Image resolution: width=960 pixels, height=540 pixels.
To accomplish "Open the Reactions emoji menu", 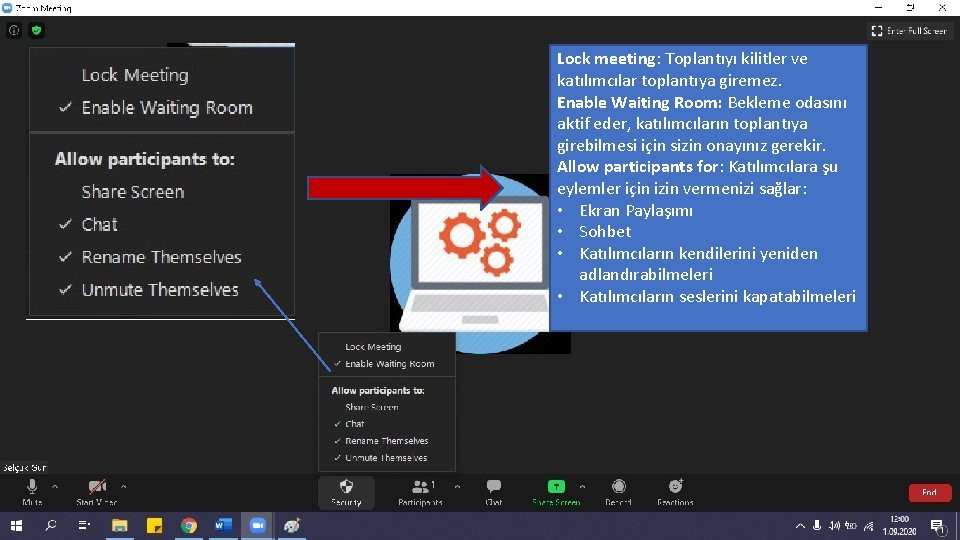I will (x=675, y=492).
